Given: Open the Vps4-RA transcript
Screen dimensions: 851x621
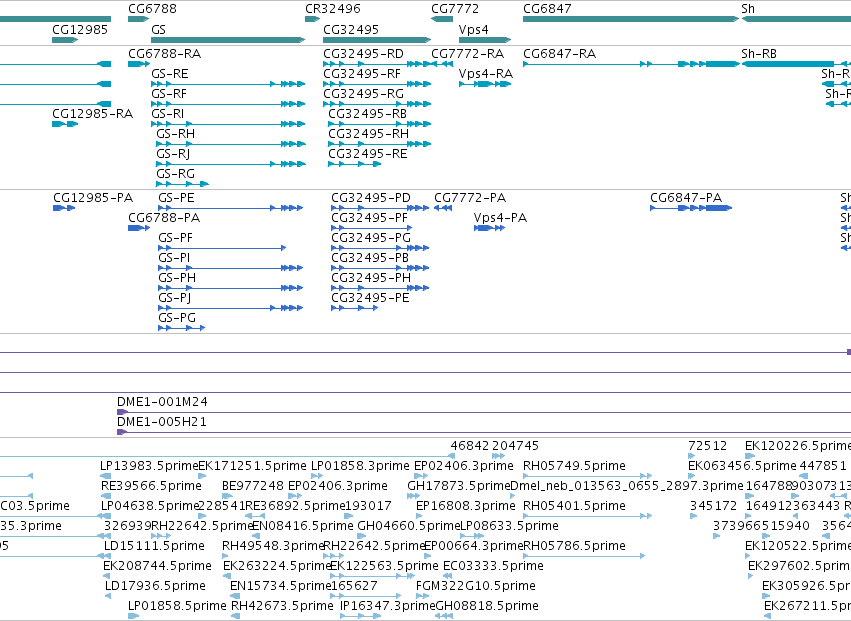Looking at the screenshot, I should tap(485, 74).
